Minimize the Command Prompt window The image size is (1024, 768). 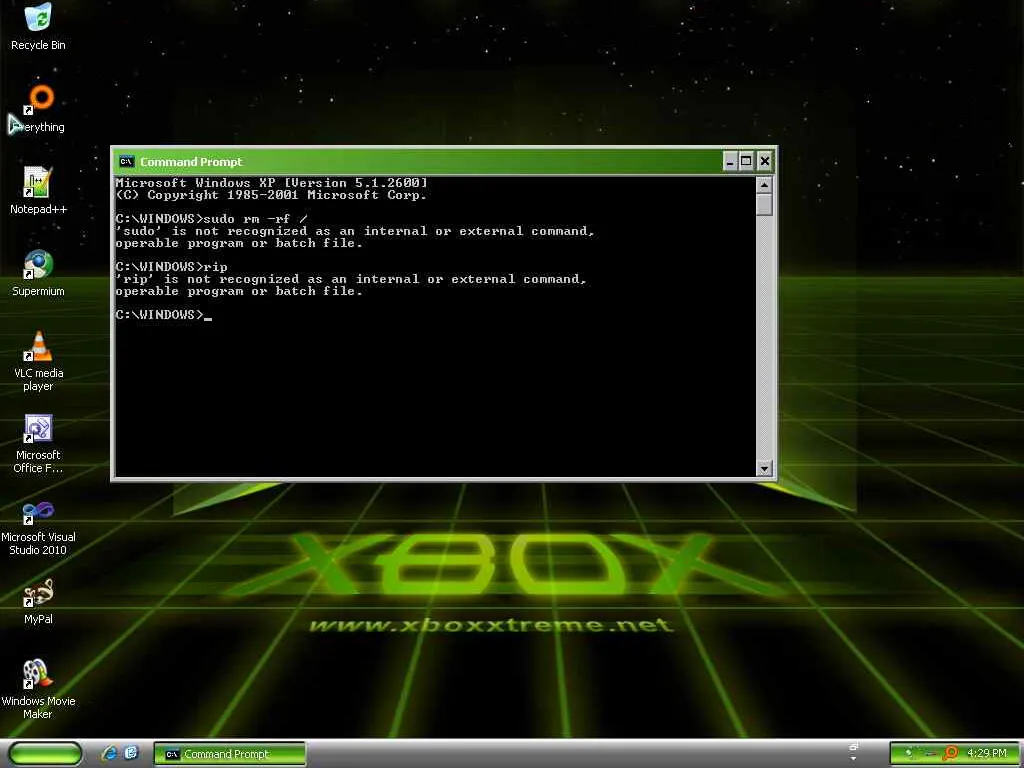[730, 161]
